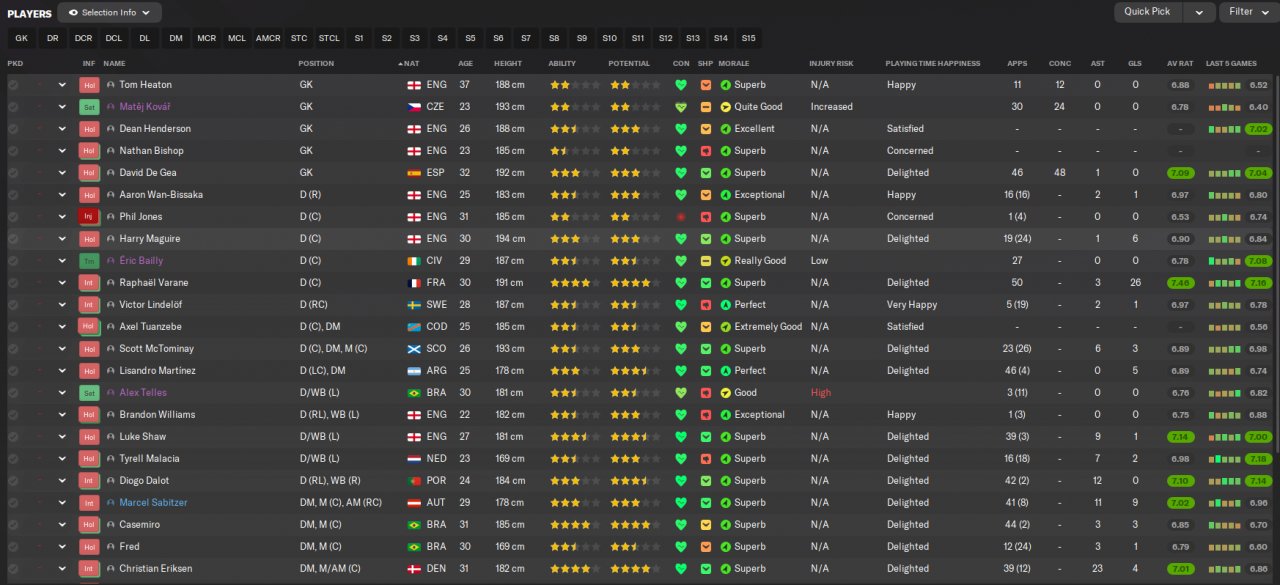Click condition heart icon for Tom Heaton
The image size is (1280, 585).
(x=681, y=85)
